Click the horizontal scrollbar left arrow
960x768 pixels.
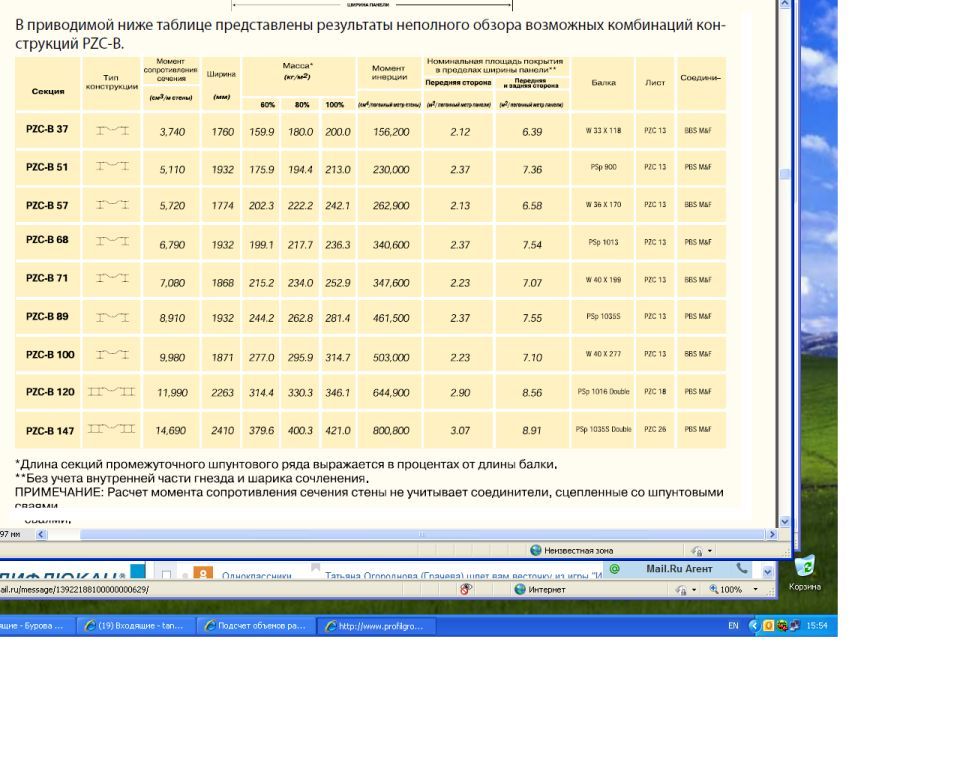(41, 534)
